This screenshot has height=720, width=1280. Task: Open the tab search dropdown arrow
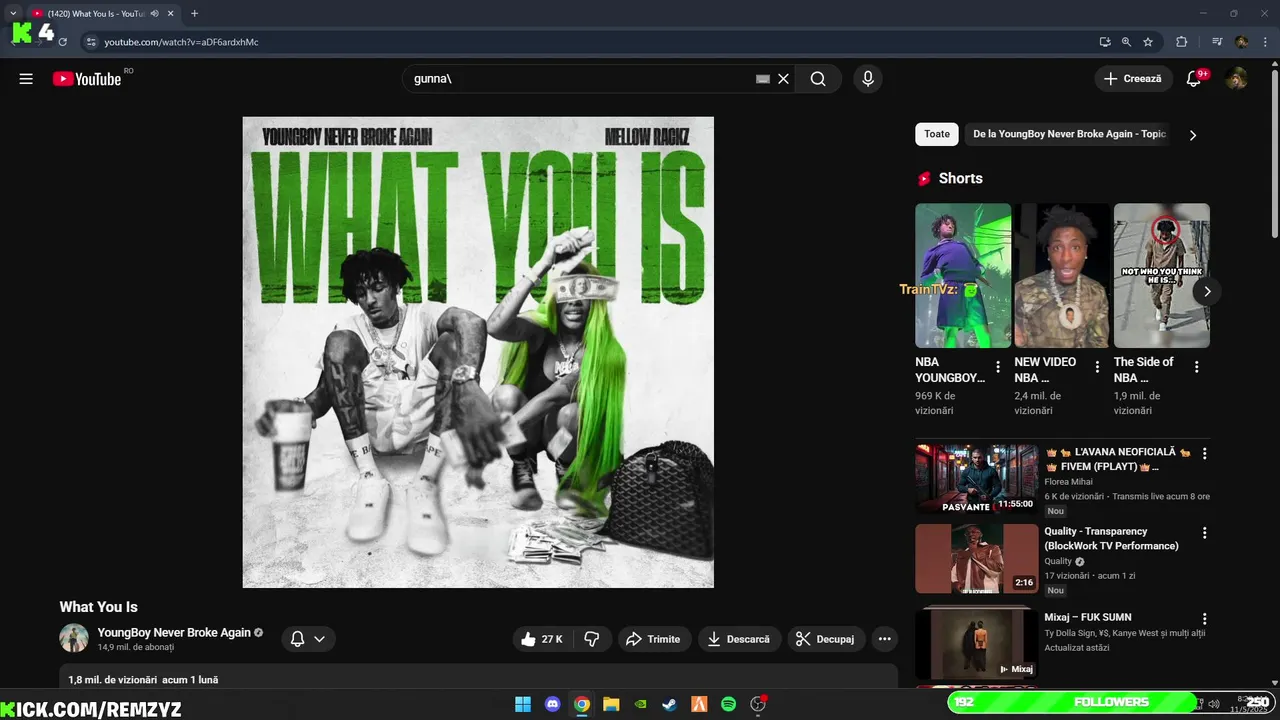[13, 13]
